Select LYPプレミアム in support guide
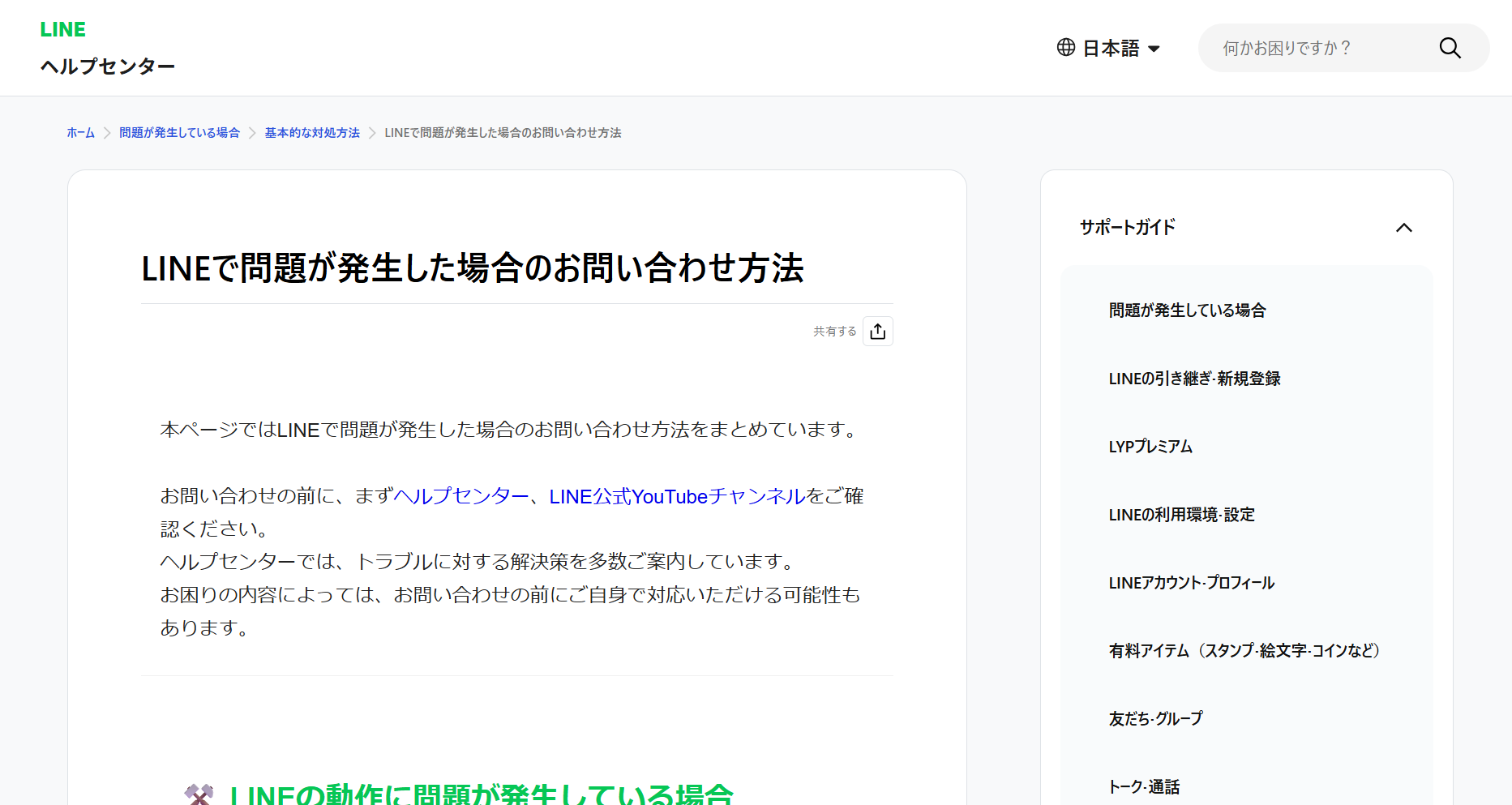This screenshot has height=805, width=1512. point(1150,447)
